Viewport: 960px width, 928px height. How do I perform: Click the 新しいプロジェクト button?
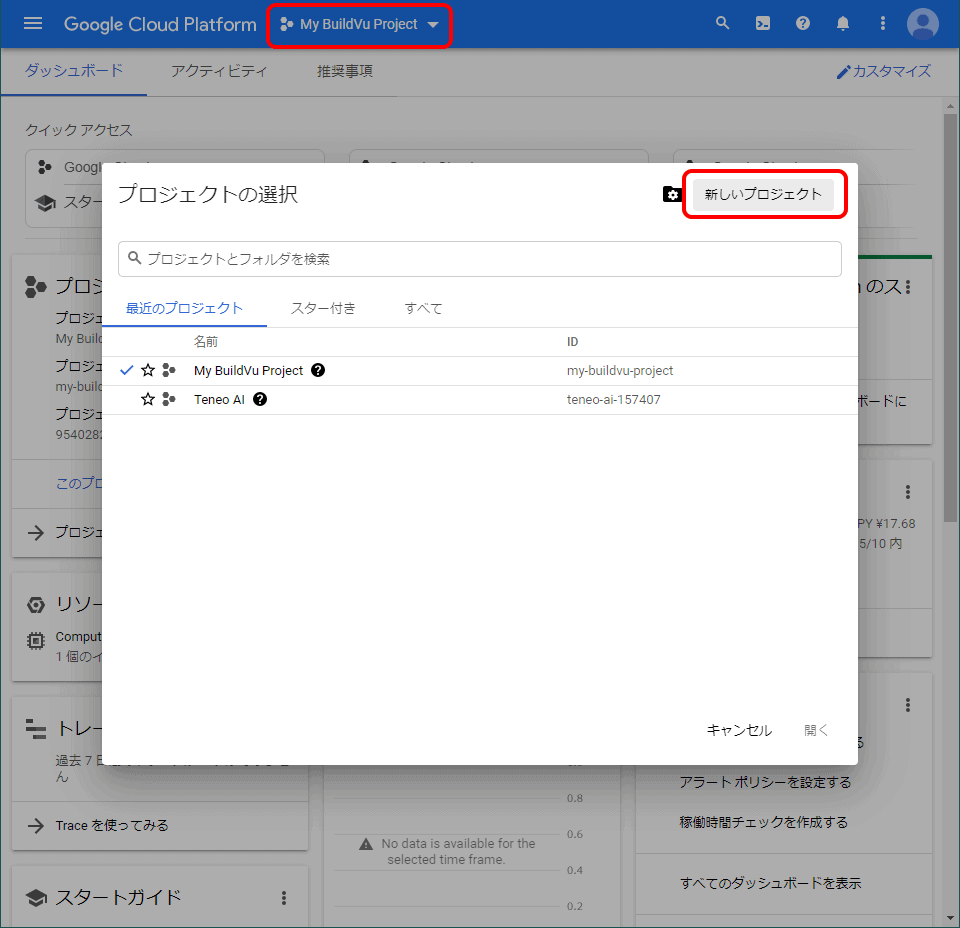[763, 194]
